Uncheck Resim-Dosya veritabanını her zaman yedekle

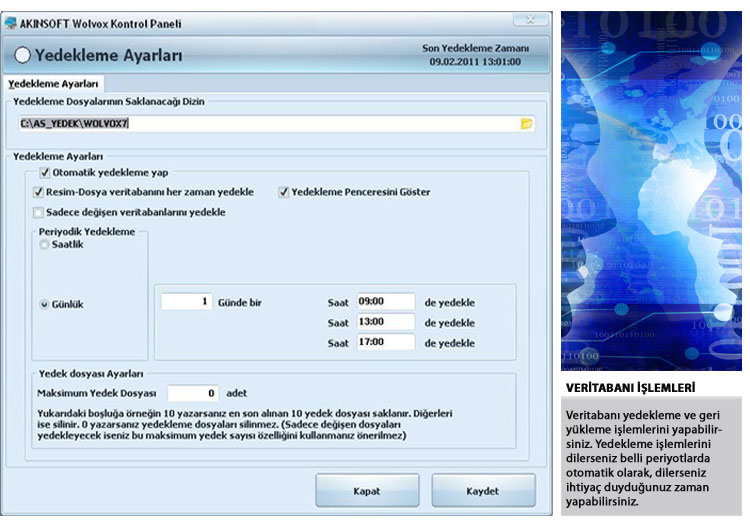click(38, 192)
